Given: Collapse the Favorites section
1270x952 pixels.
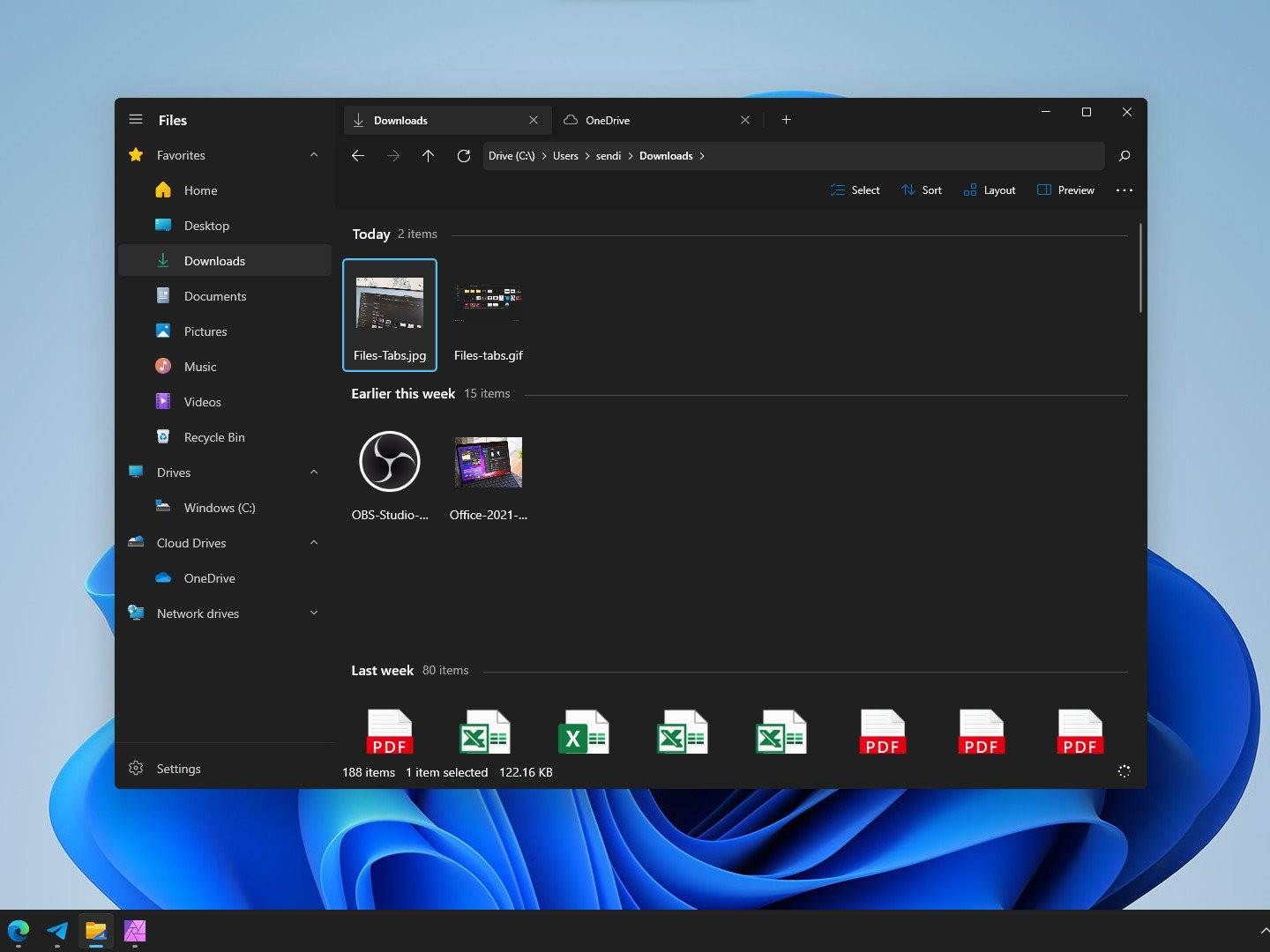Looking at the screenshot, I should pos(314,155).
